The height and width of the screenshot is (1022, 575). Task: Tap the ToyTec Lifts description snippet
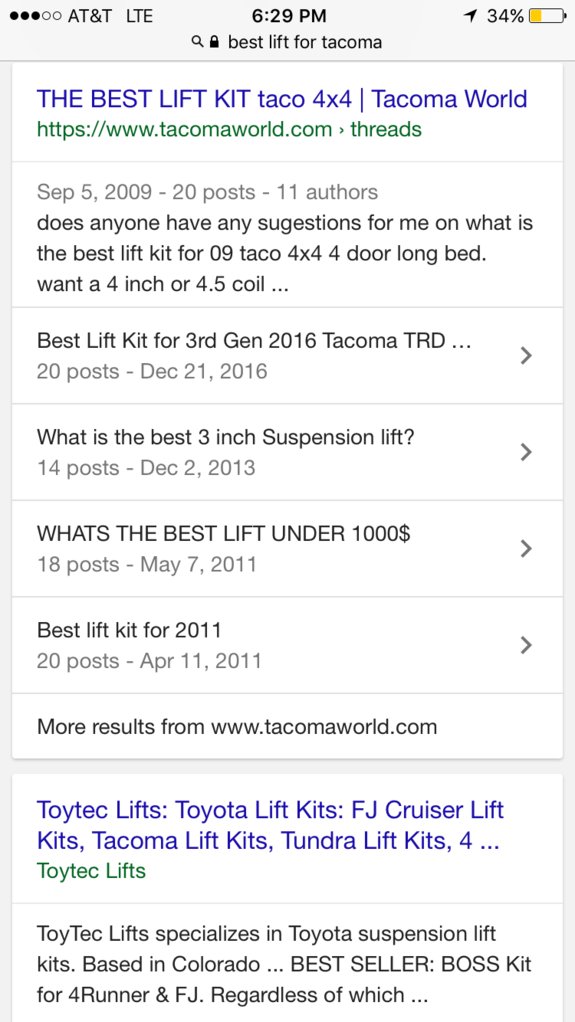coord(284,964)
